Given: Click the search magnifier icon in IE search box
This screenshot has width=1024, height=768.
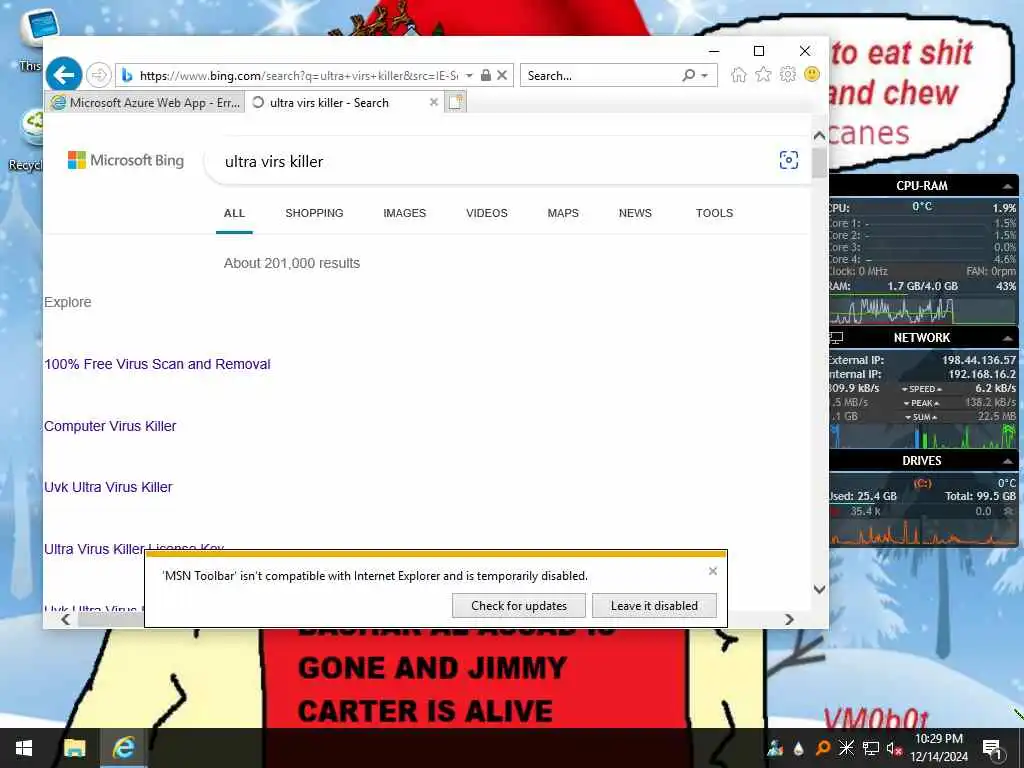Looking at the screenshot, I should [688, 75].
